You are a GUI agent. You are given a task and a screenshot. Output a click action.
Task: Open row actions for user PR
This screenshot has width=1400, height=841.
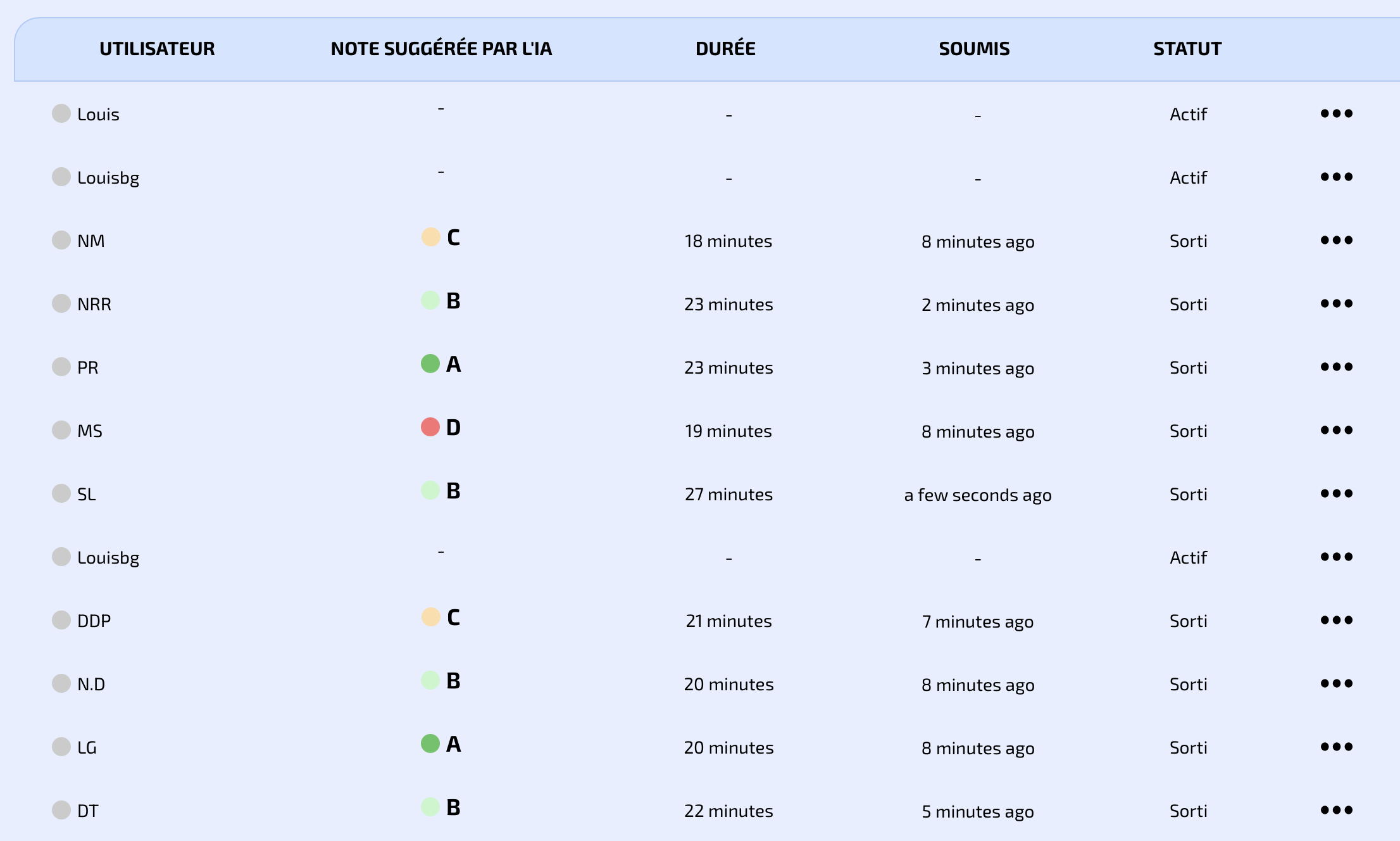tap(1336, 367)
